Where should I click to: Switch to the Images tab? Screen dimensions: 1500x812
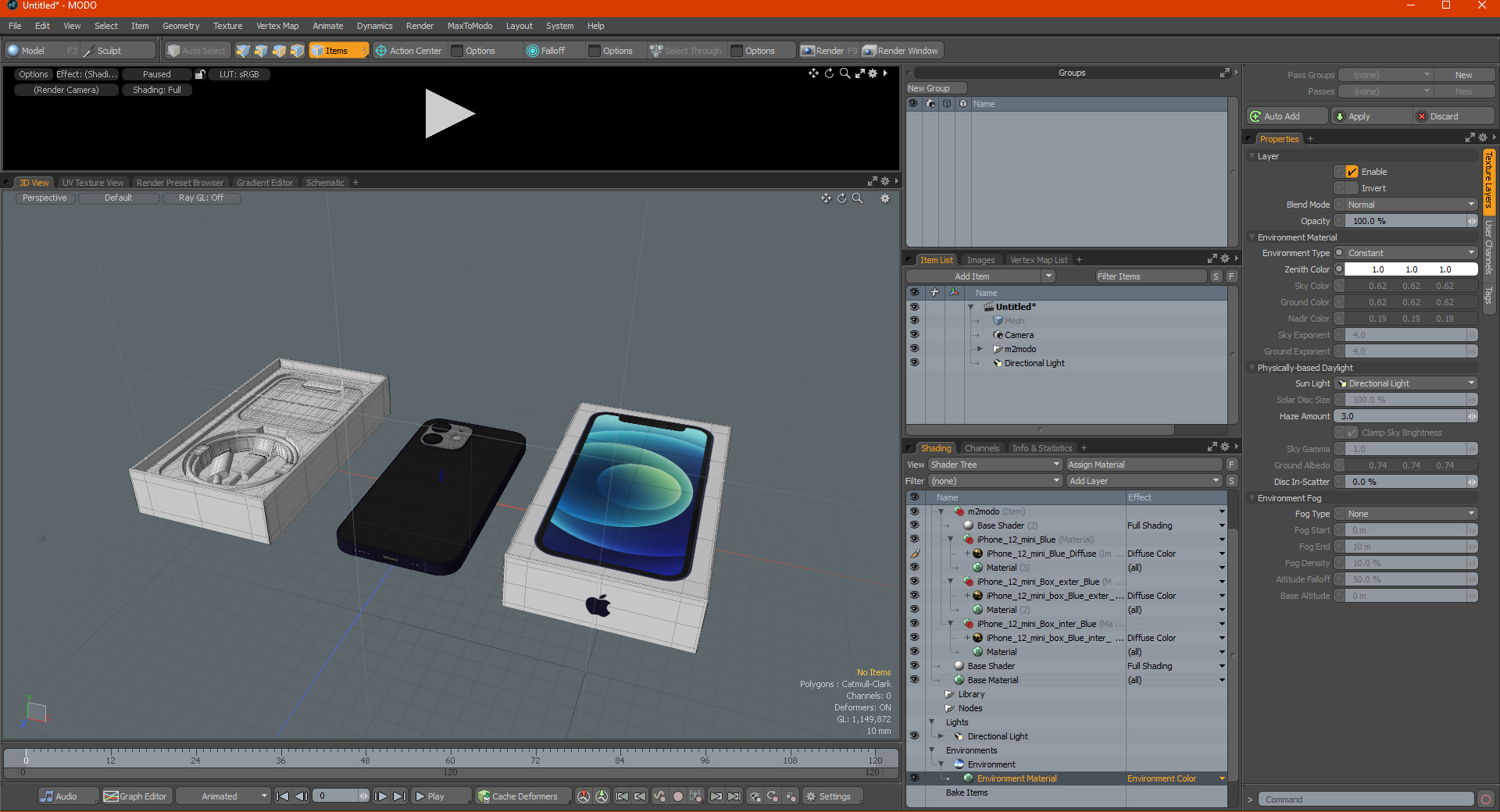[x=980, y=260]
